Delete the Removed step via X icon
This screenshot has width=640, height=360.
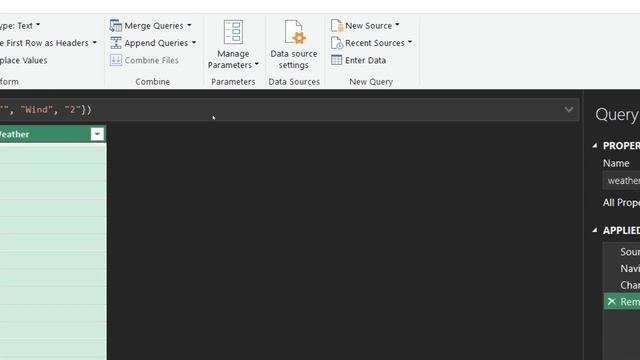(611, 302)
